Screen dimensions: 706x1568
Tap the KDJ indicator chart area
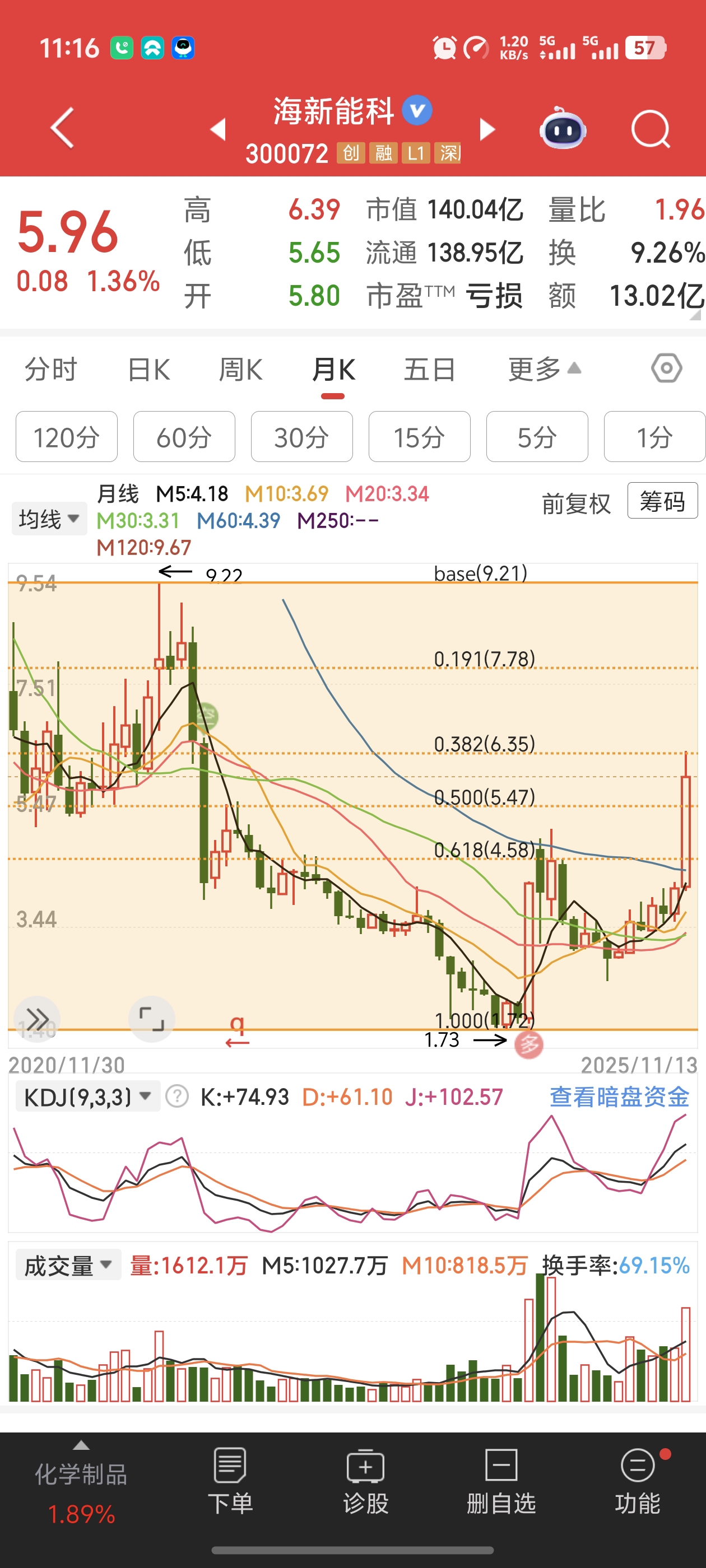tap(352, 1172)
